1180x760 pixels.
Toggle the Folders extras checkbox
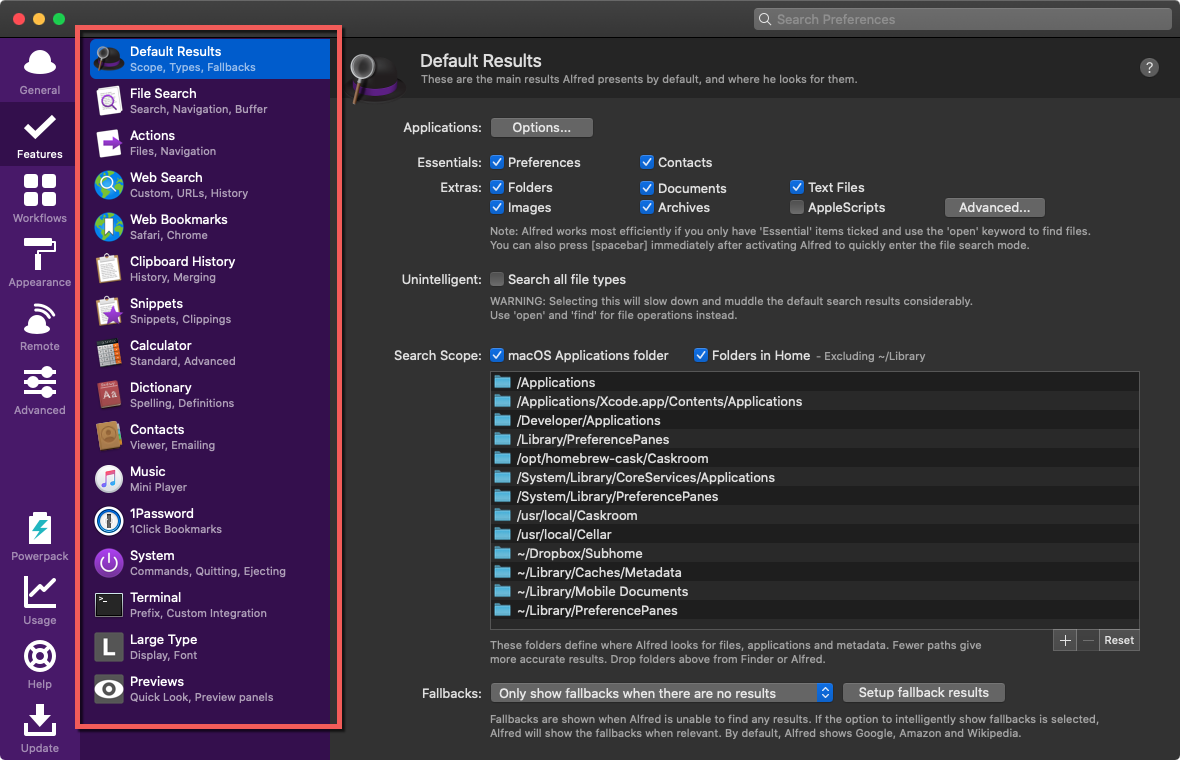click(497, 187)
